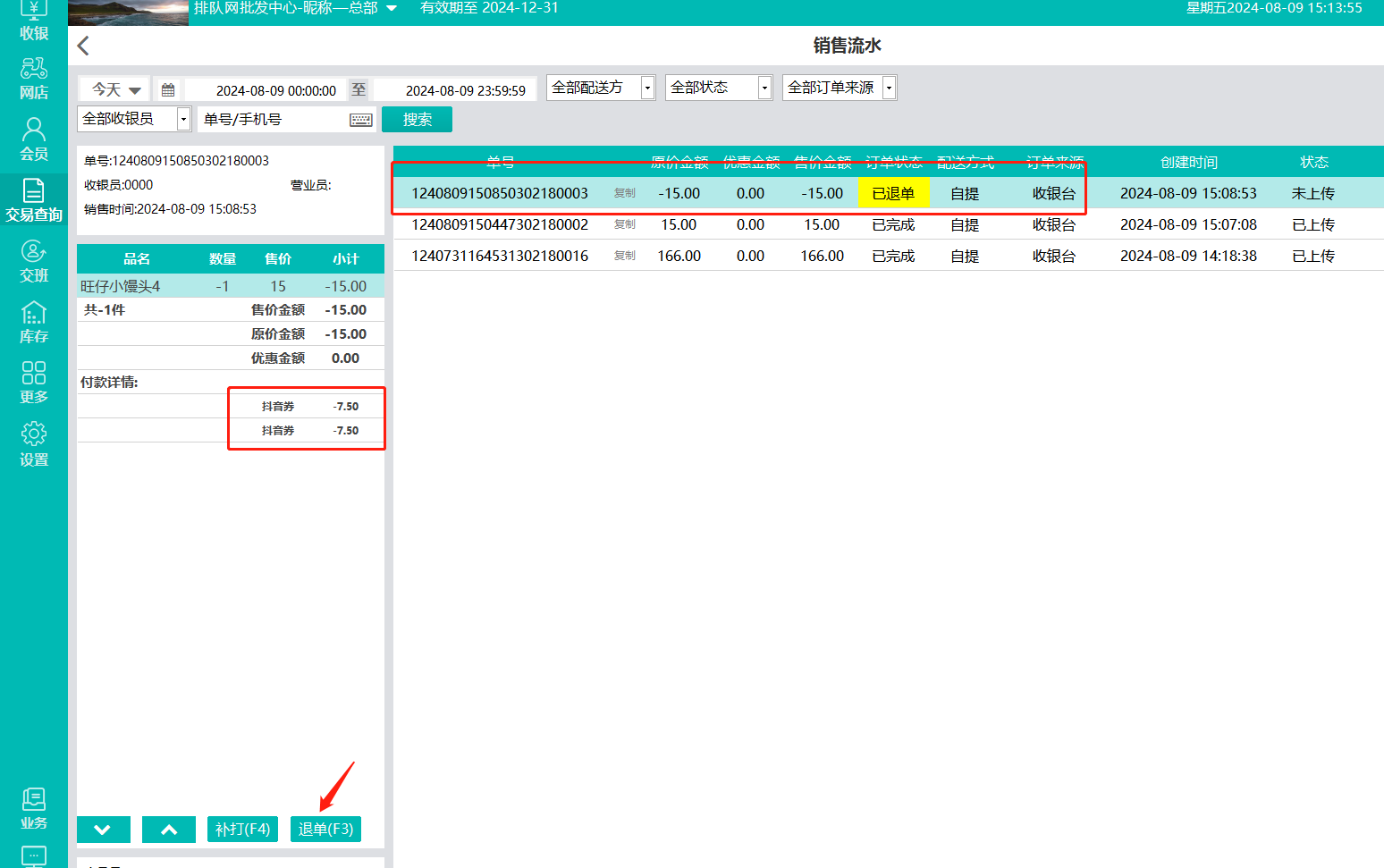Open 更多 more apps icon
1384x868 pixels.
33,383
